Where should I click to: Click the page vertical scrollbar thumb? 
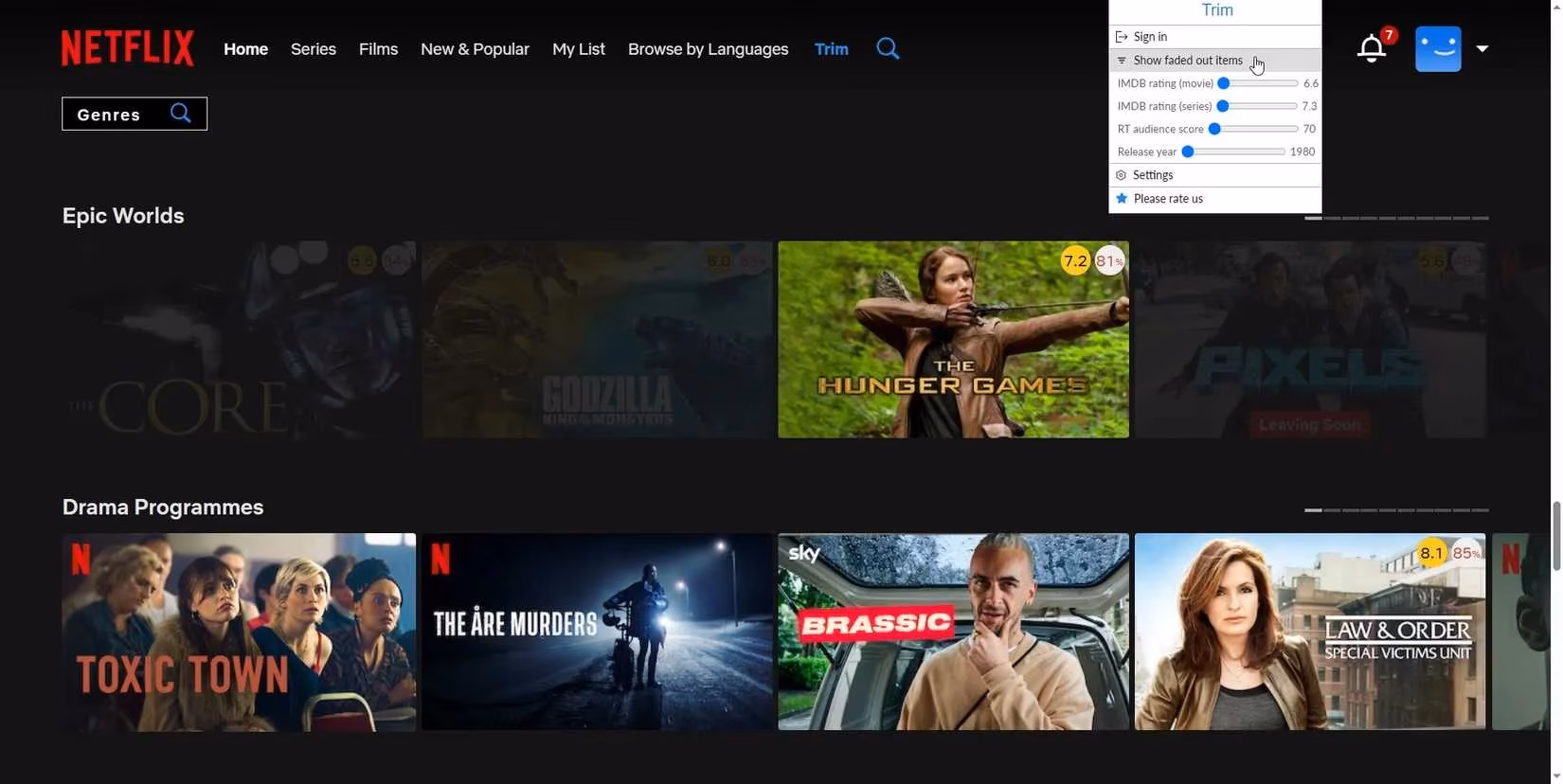pyautogui.click(x=1556, y=536)
